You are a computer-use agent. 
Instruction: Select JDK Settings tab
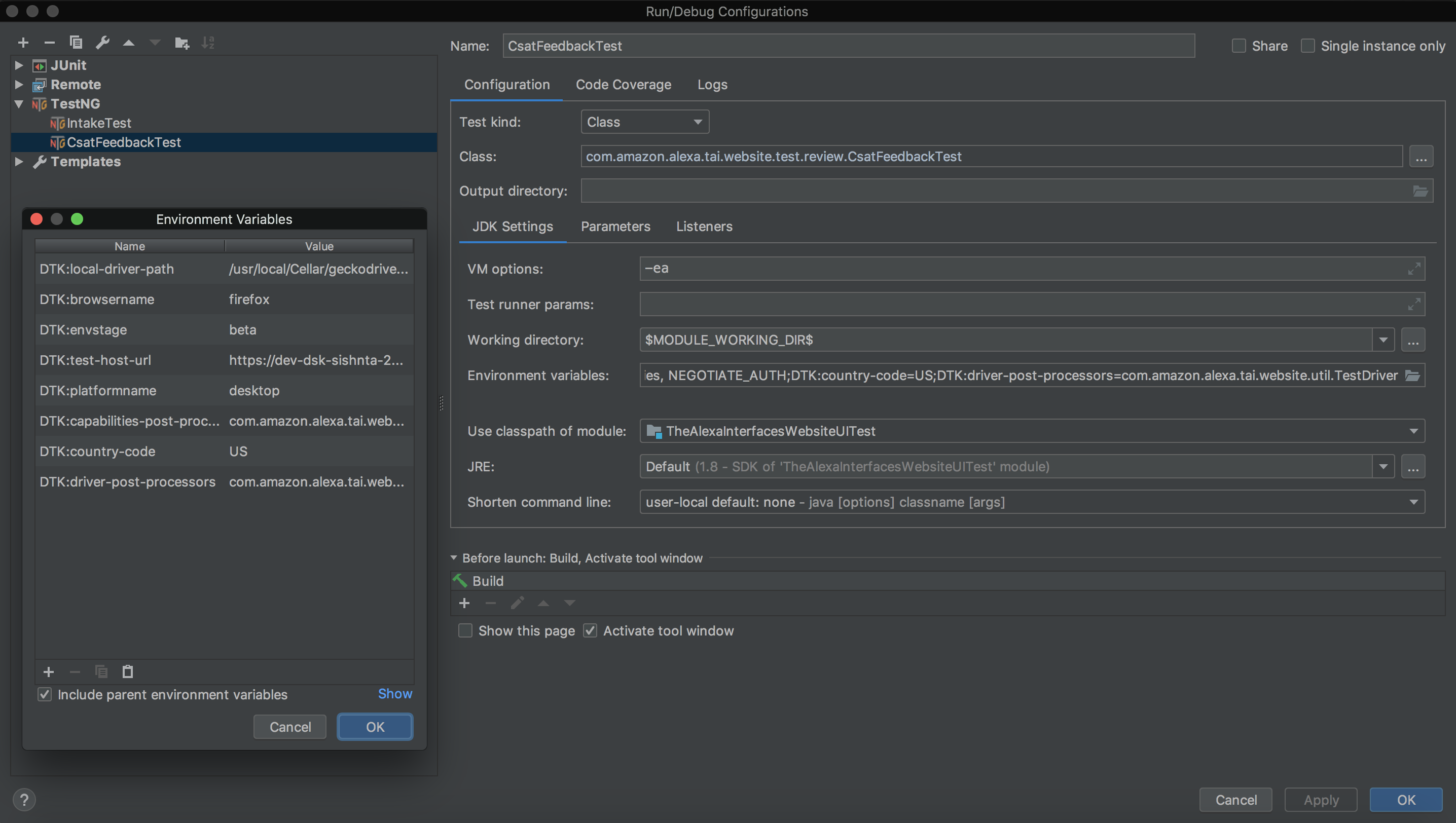coord(512,227)
